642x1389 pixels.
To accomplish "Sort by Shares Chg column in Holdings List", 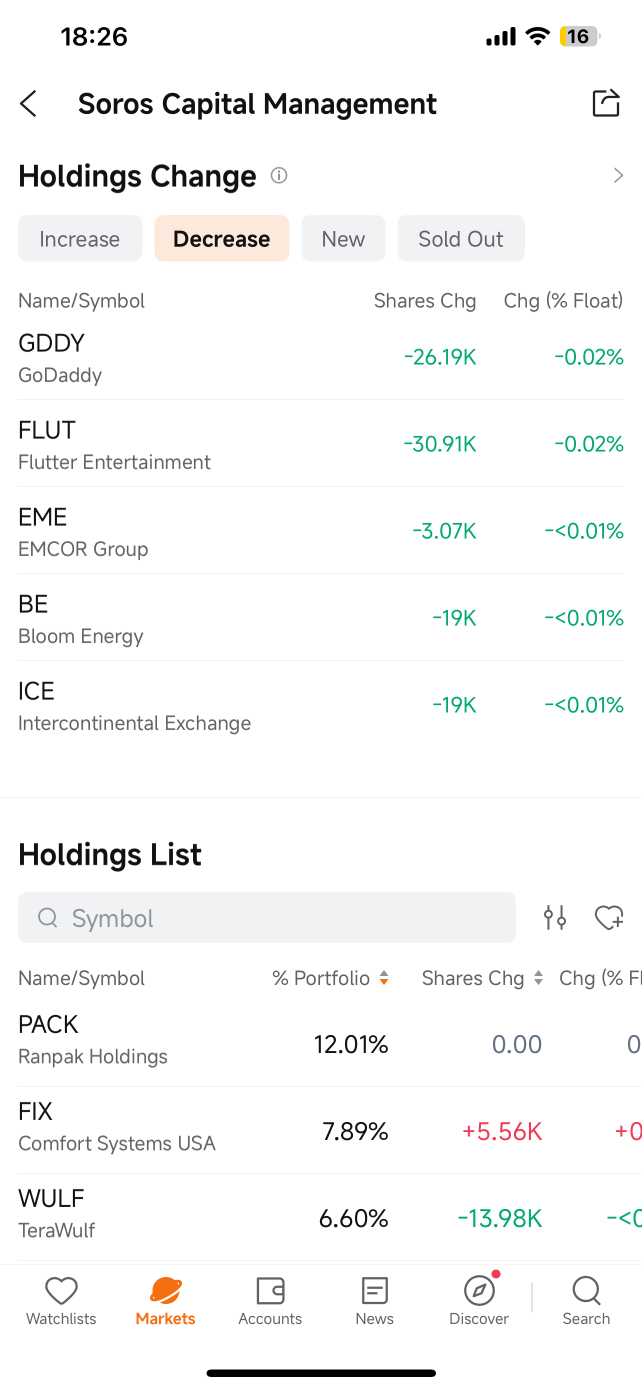I will tap(483, 978).
